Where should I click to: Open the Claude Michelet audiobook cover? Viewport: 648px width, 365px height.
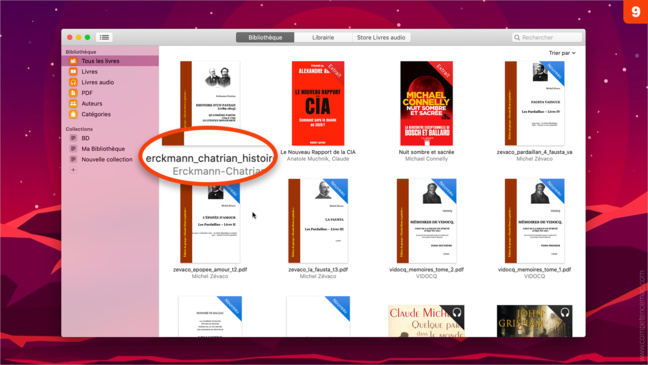click(x=426, y=321)
